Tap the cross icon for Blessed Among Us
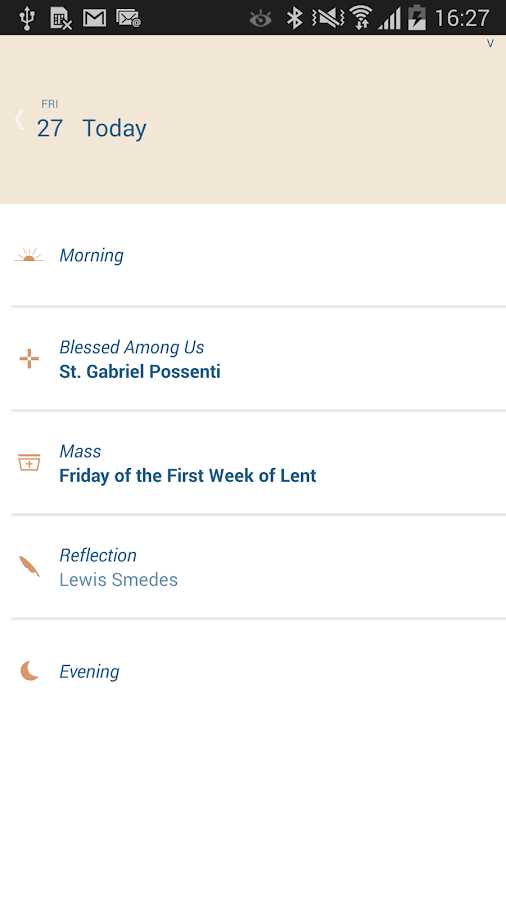This screenshot has height=900, width=506. pyautogui.click(x=29, y=359)
